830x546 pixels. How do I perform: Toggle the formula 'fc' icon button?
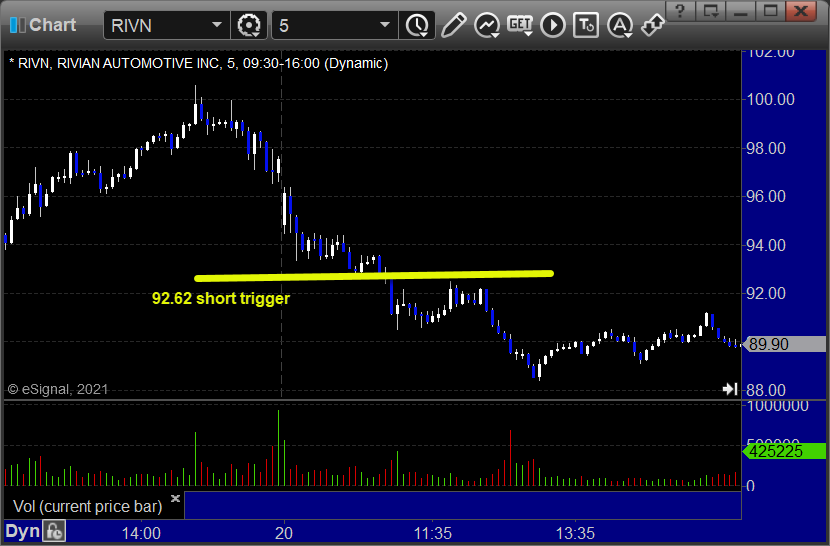click(x=55, y=531)
